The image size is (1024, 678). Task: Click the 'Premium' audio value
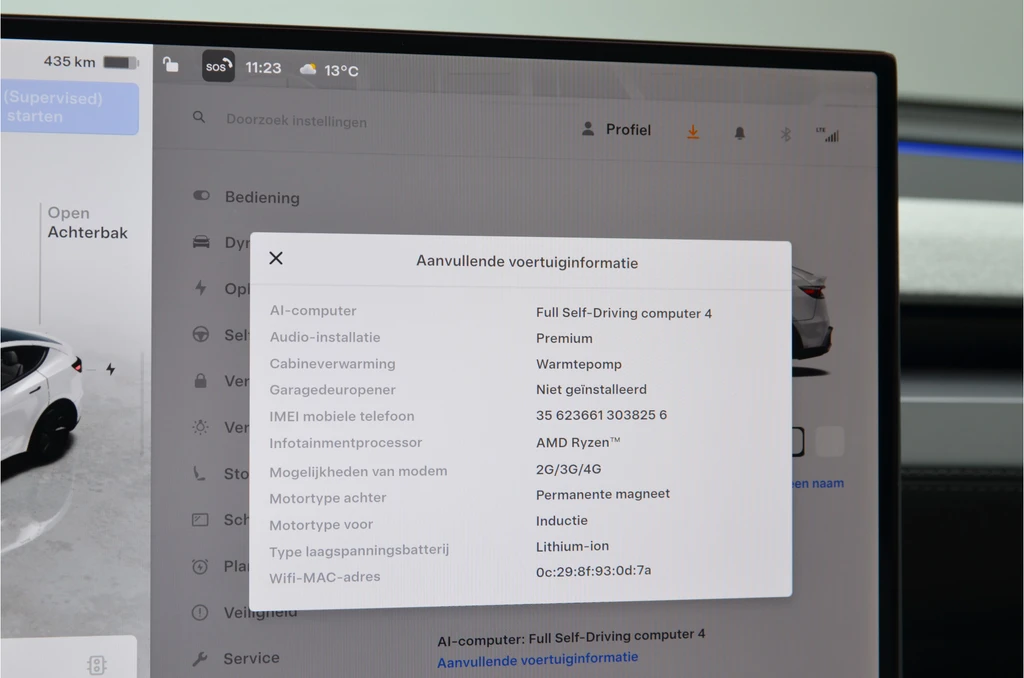point(564,338)
